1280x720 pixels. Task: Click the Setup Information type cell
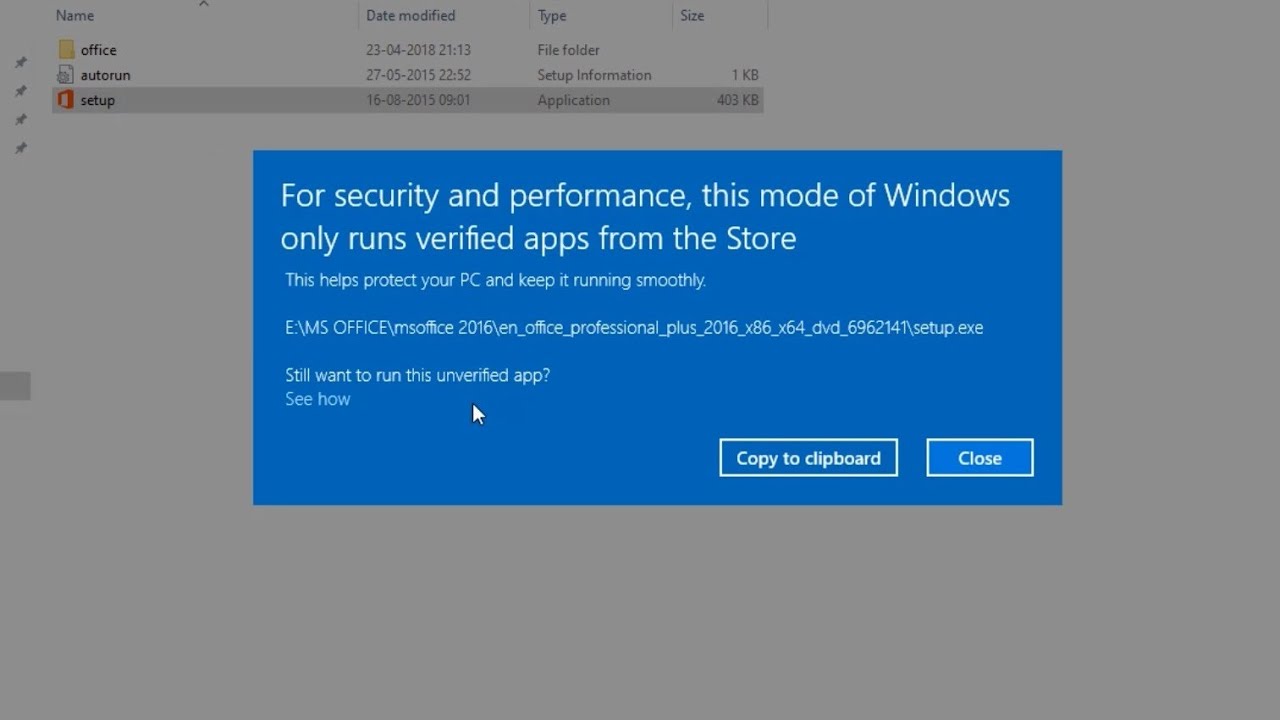tap(594, 75)
